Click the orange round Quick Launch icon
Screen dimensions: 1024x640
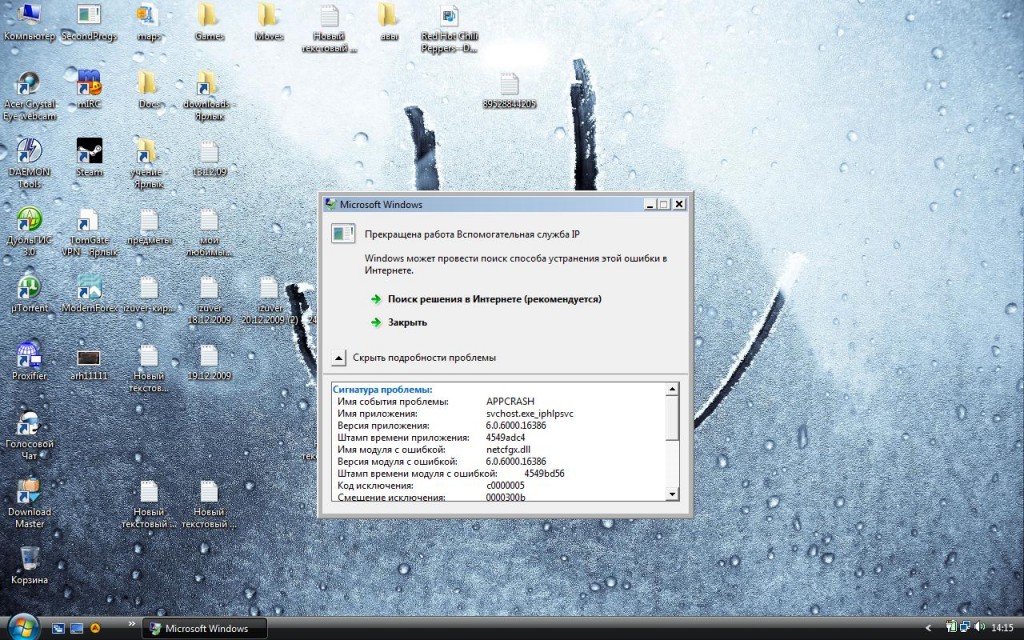click(95, 628)
